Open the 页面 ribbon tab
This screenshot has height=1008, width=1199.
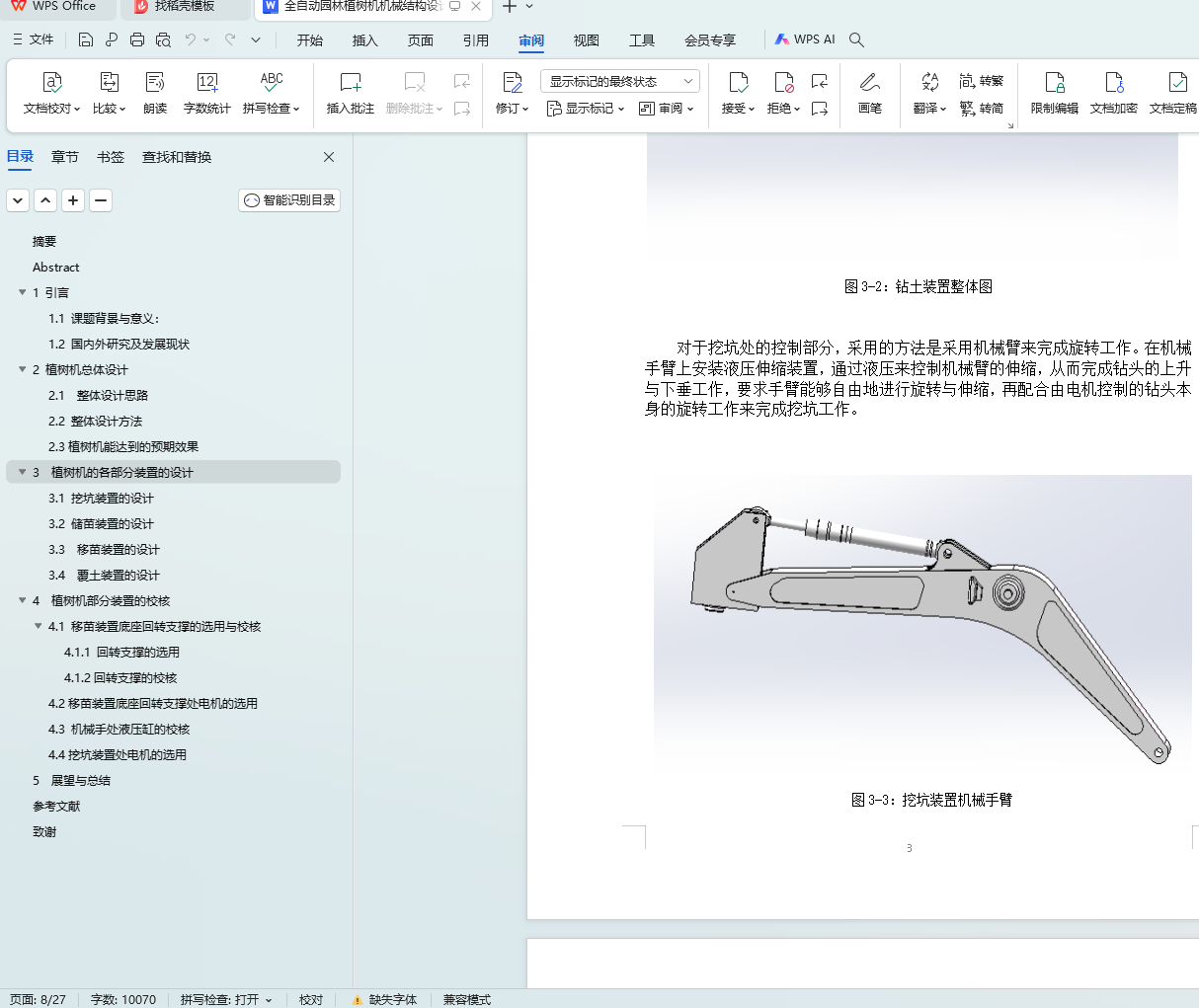tap(421, 40)
